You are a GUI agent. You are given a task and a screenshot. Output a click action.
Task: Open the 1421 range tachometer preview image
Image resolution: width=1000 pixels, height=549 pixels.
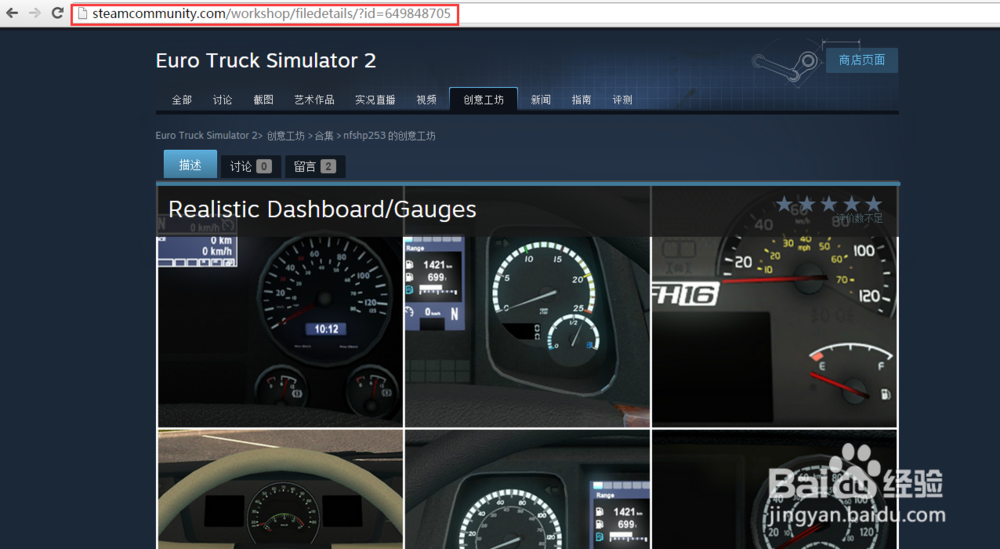527,306
